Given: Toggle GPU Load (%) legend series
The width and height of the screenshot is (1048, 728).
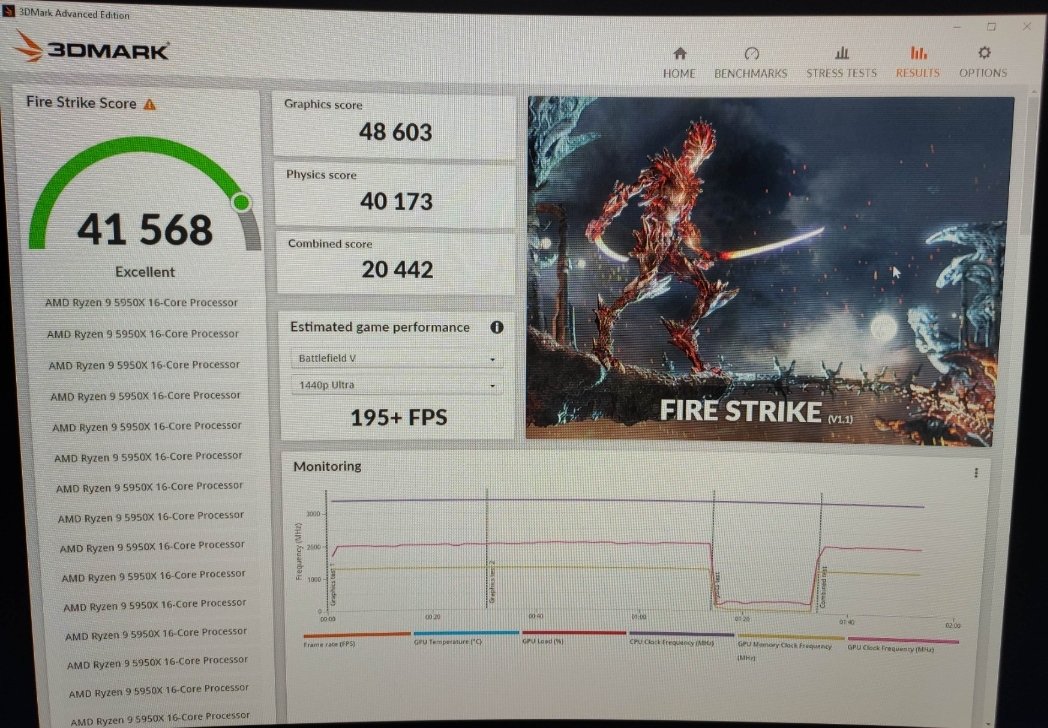Looking at the screenshot, I should (573, 636).
